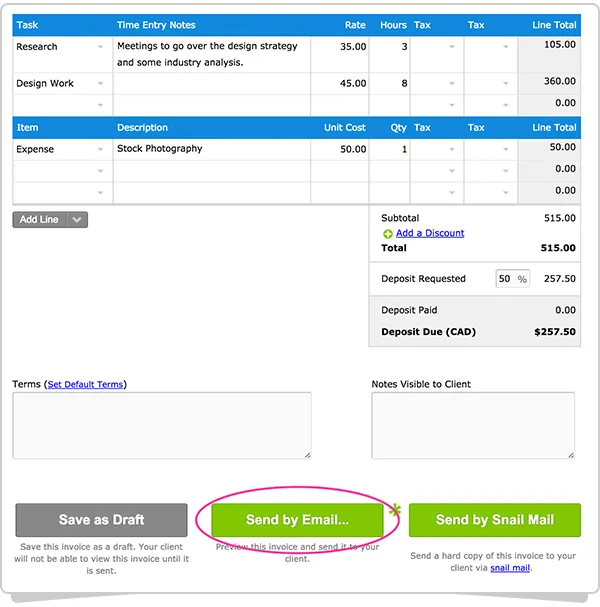Screen dimensions: 600x607
Task: Open the Add Line split-button arrow
Action: (x=78, y=220)
